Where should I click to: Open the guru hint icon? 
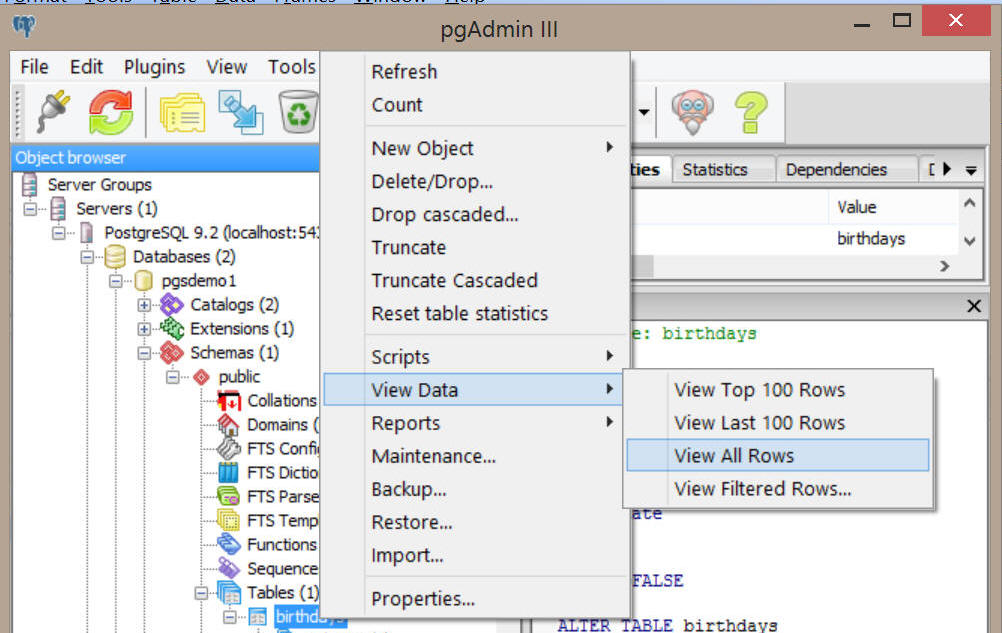[693, 112]
